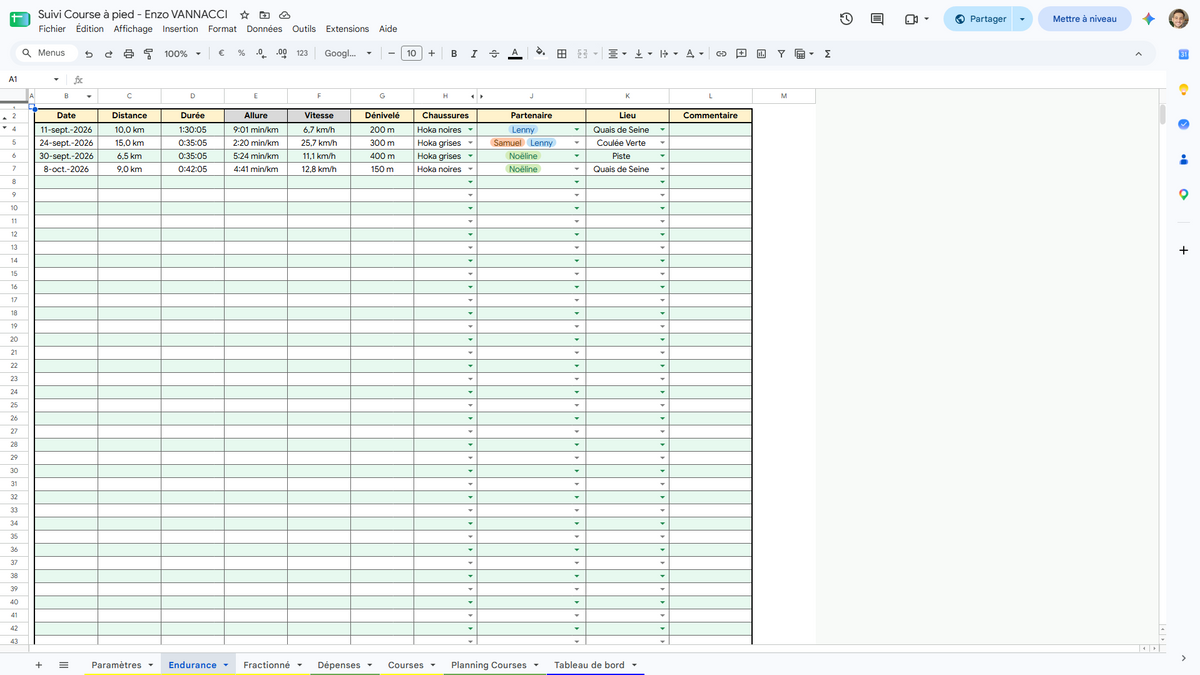Open the font family dropdown
This screenshot has height=675, width=1200.
(348, 54)
